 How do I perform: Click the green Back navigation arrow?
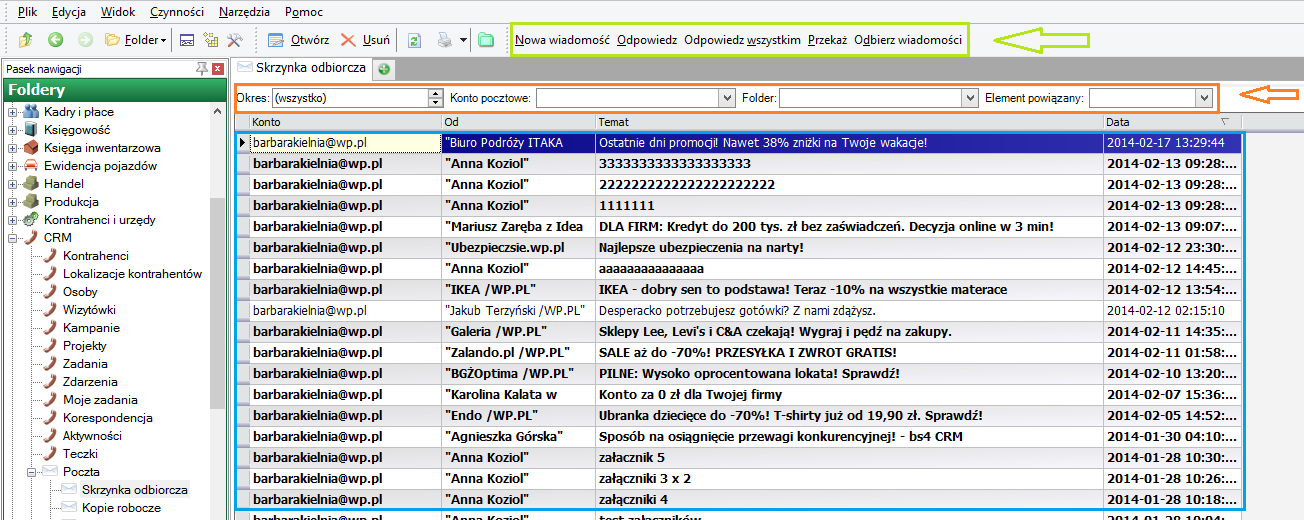(x=55, y=40)
